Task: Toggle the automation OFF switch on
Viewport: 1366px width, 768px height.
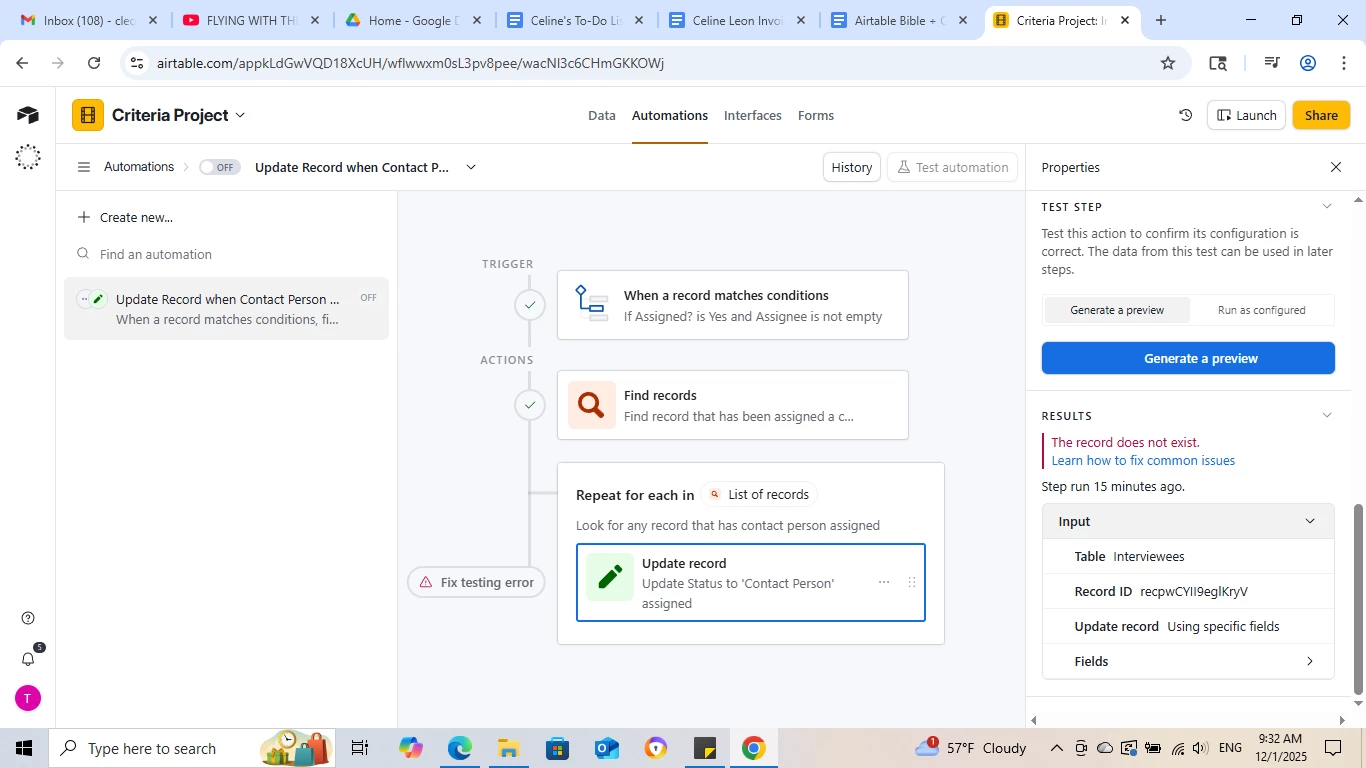Action: tap(219, 167)
